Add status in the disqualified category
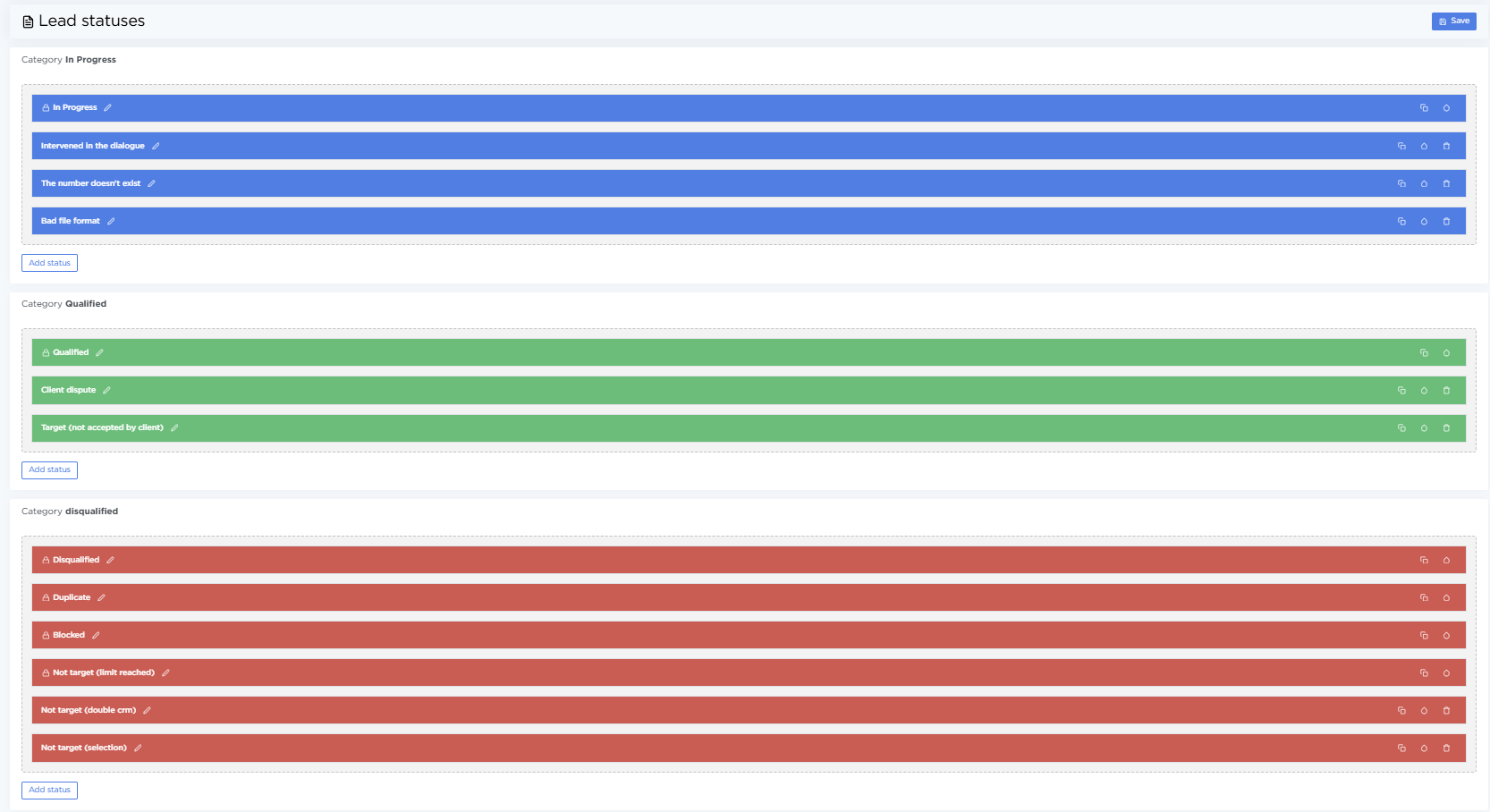 coord(49,790)
